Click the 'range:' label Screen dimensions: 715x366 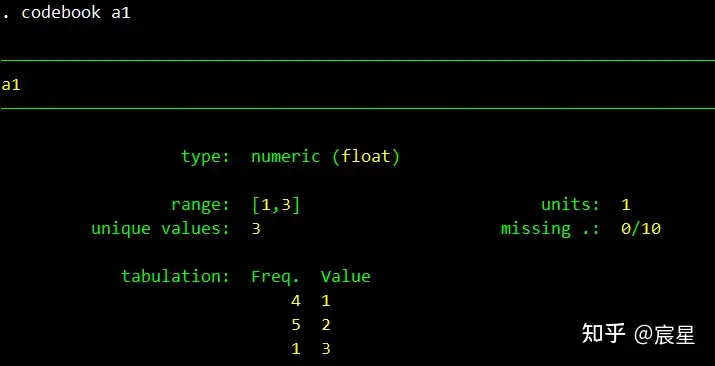coord(200,205)
